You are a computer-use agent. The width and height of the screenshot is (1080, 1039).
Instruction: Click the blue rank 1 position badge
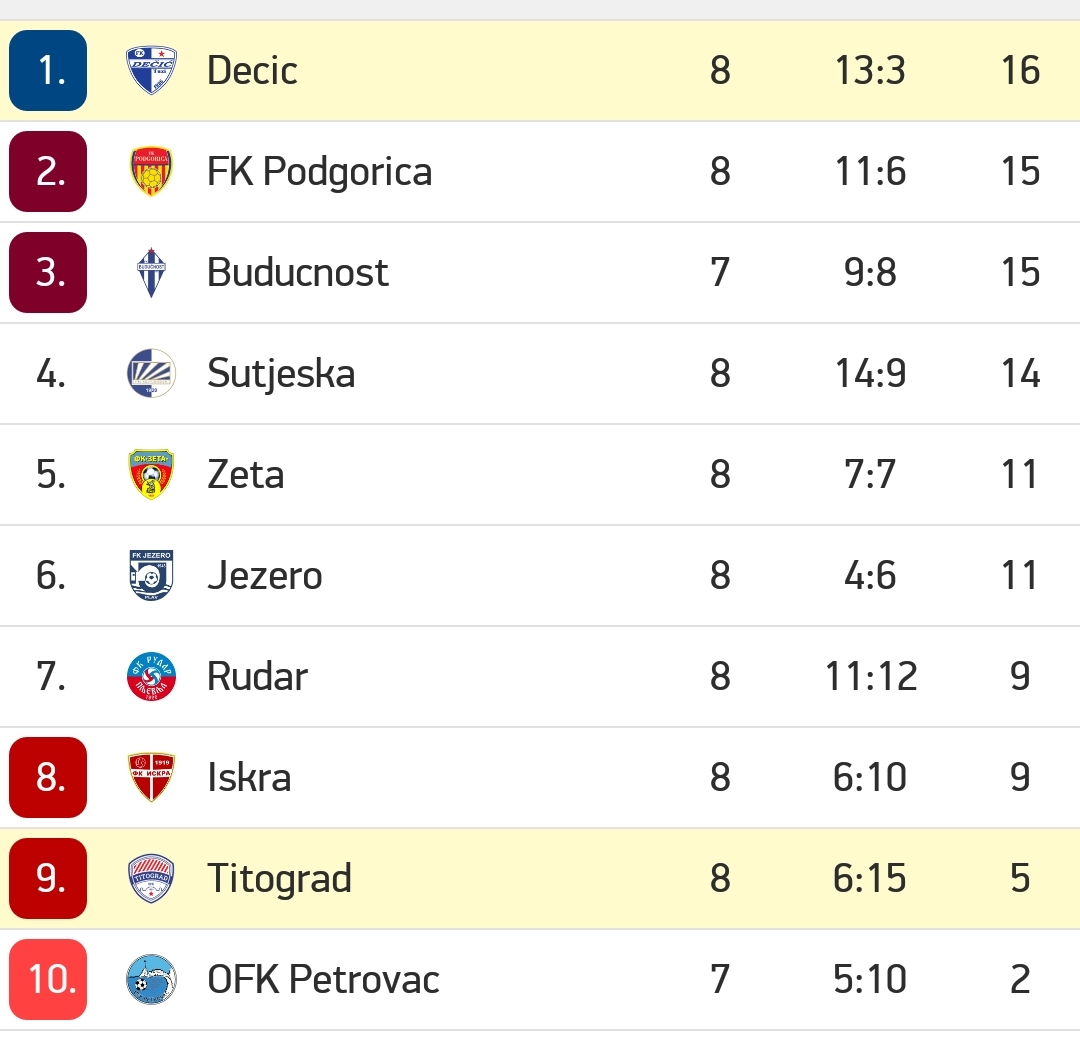click(48, 70)
